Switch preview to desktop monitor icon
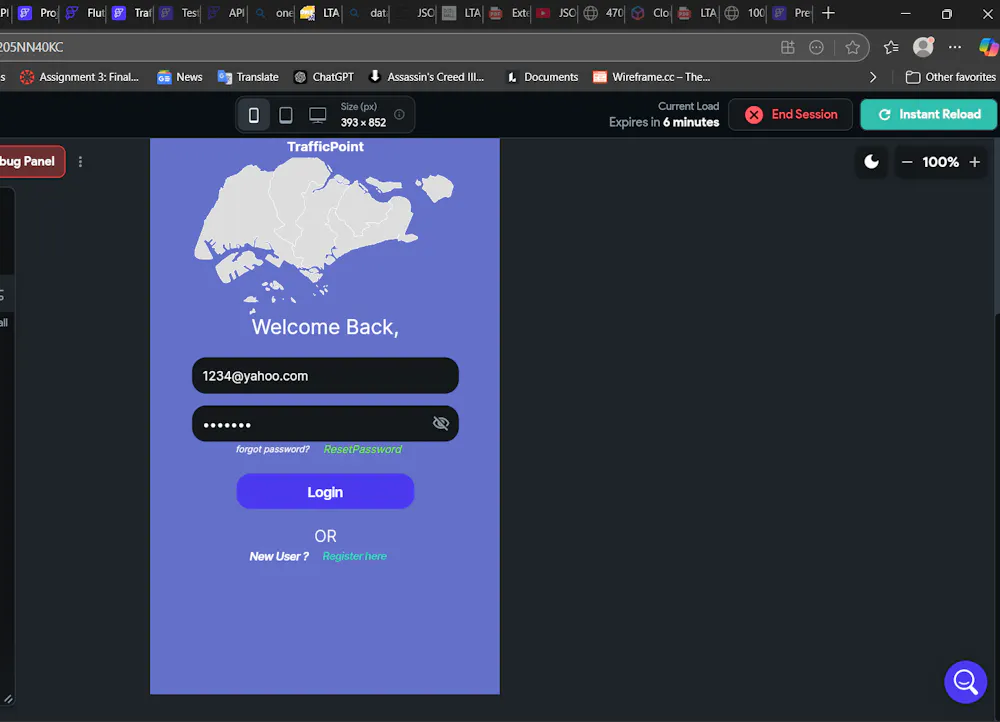 coord(318,115)
